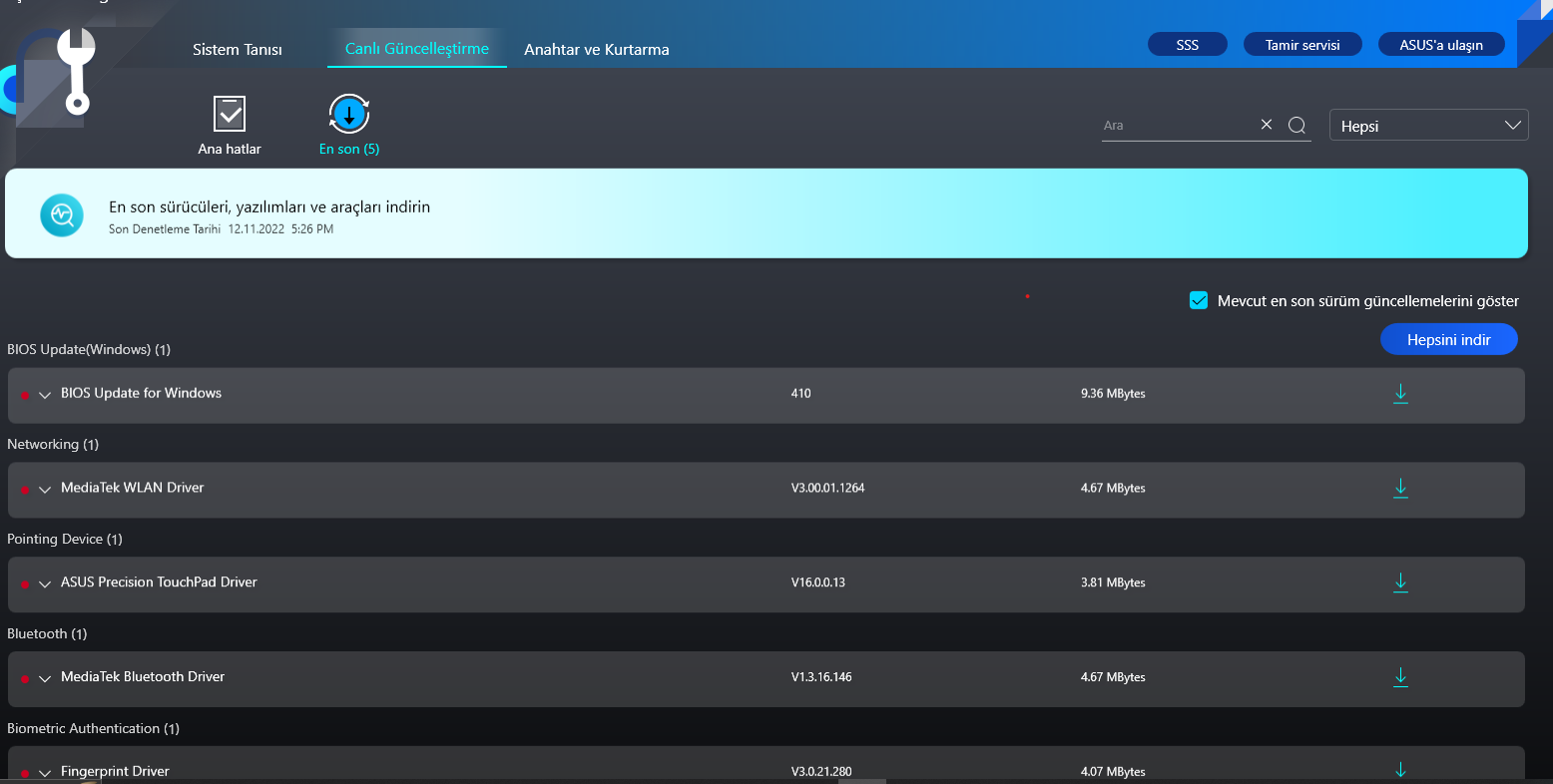Click the Hepsini indir button
The height and width of the screenshot is (784, 1553).
click(1449, 339)
